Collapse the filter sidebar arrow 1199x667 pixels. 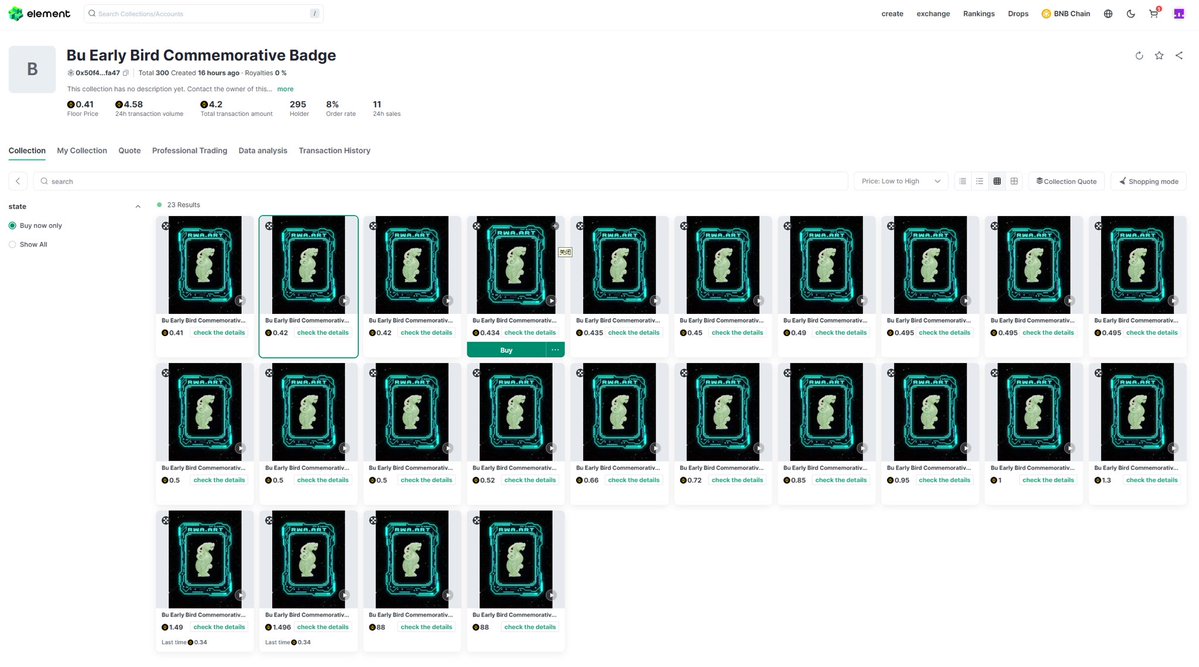(18, 181)
